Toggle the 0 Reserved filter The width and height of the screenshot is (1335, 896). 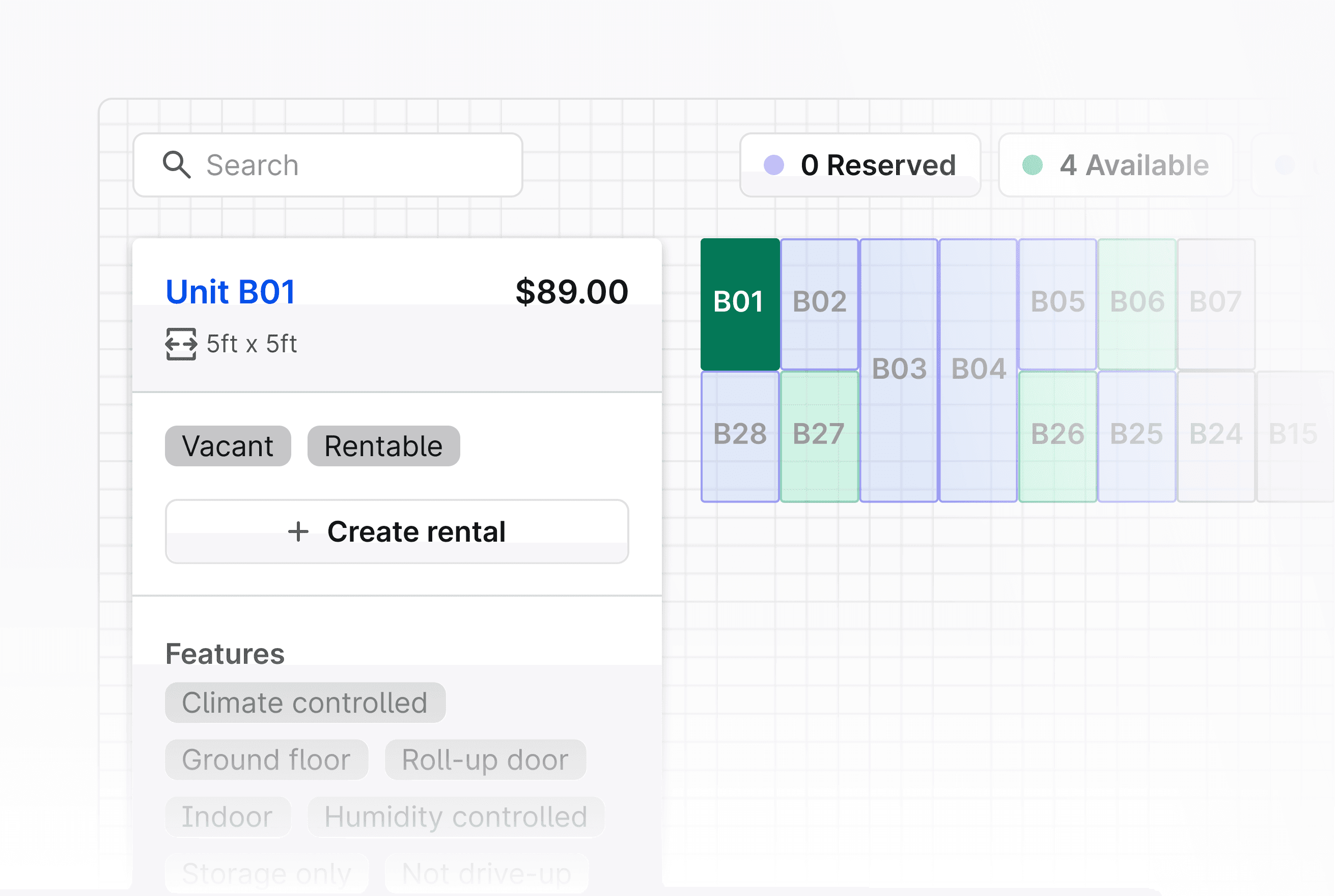coord(859,165)
